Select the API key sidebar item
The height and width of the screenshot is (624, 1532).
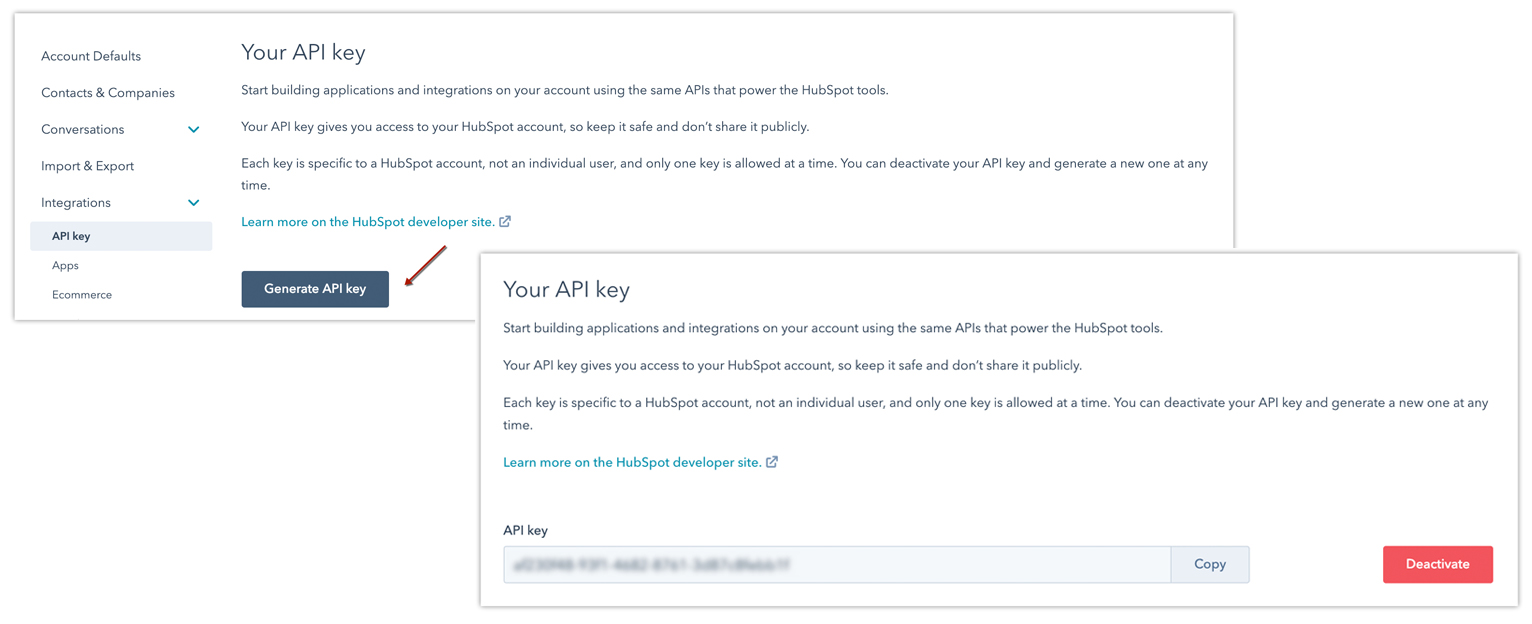(x=72, y=236)
